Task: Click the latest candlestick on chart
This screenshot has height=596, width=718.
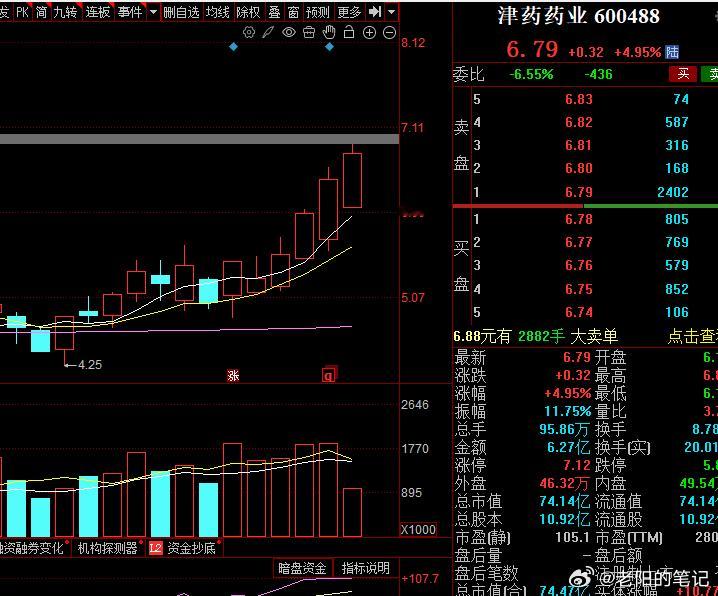Action: click(353, 180)
